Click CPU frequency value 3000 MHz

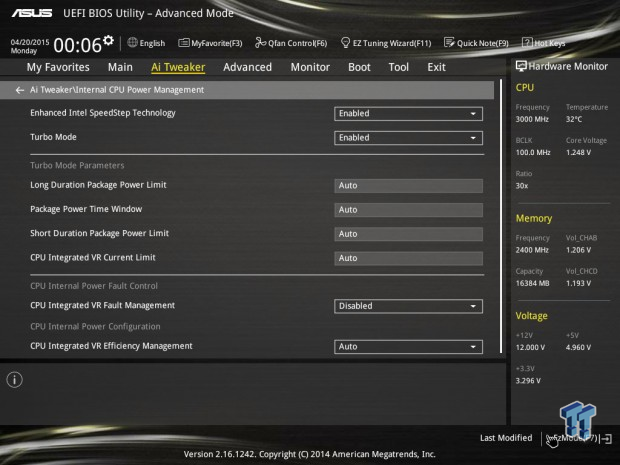pyautogui.click(x=532, y=119)
